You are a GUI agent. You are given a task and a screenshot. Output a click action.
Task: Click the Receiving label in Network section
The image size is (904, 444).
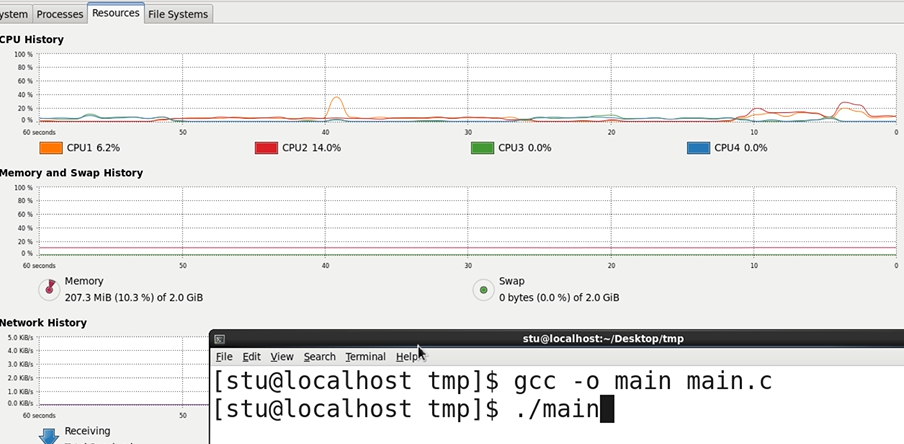[x=87, y=431]
